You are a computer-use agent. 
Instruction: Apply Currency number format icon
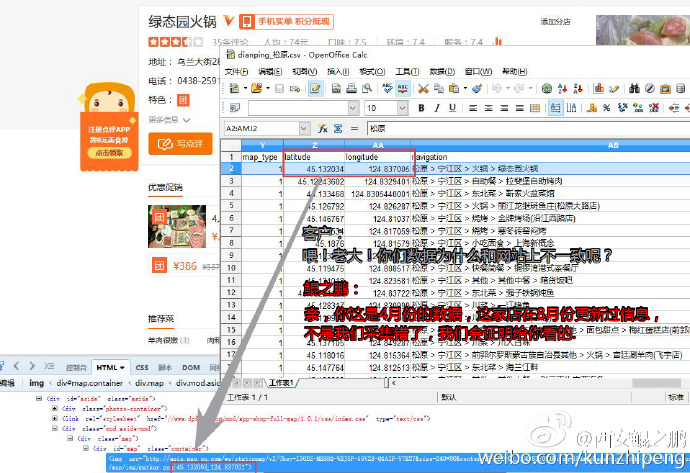(592, 108)
